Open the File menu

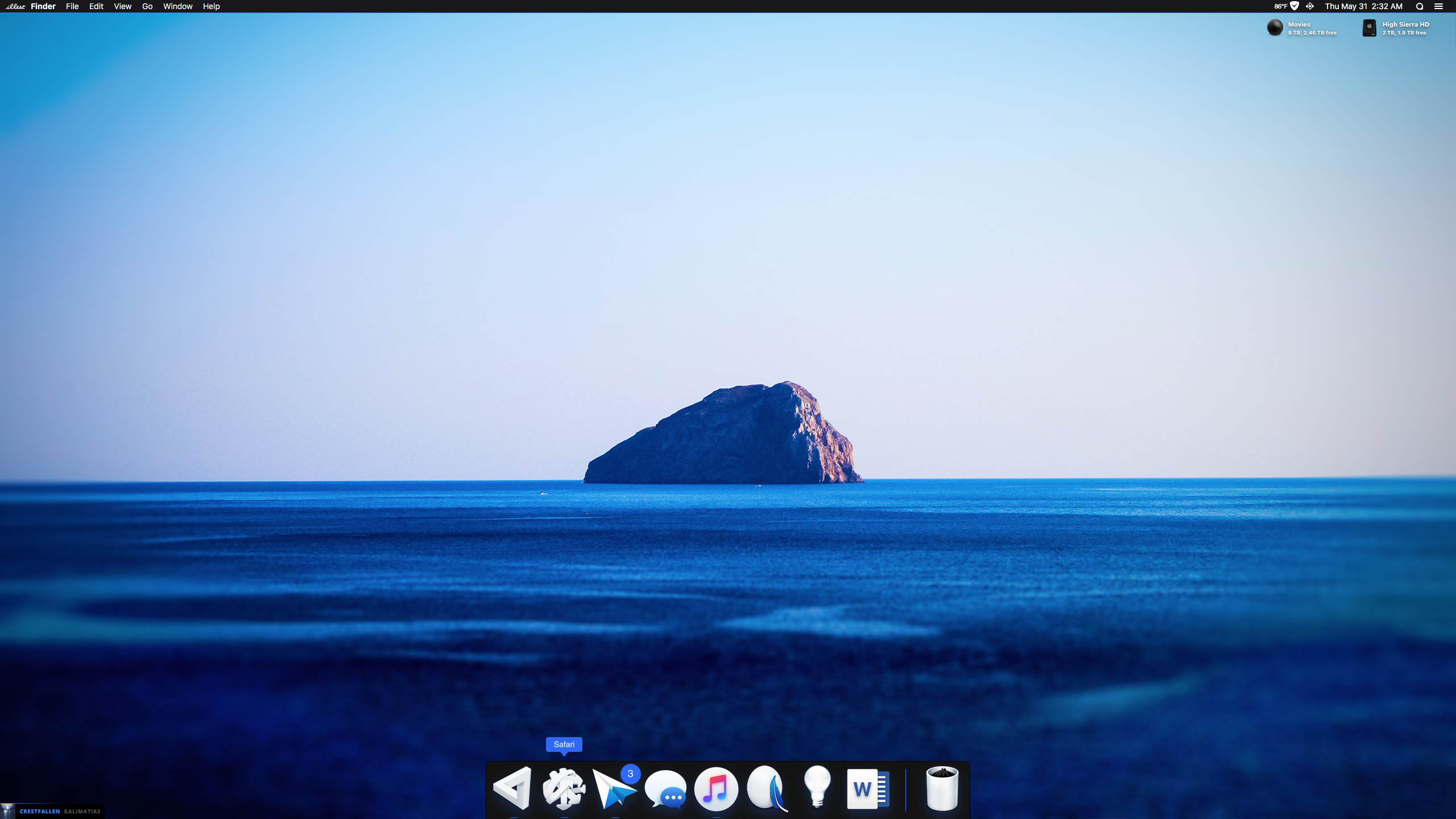pos(72,6)
